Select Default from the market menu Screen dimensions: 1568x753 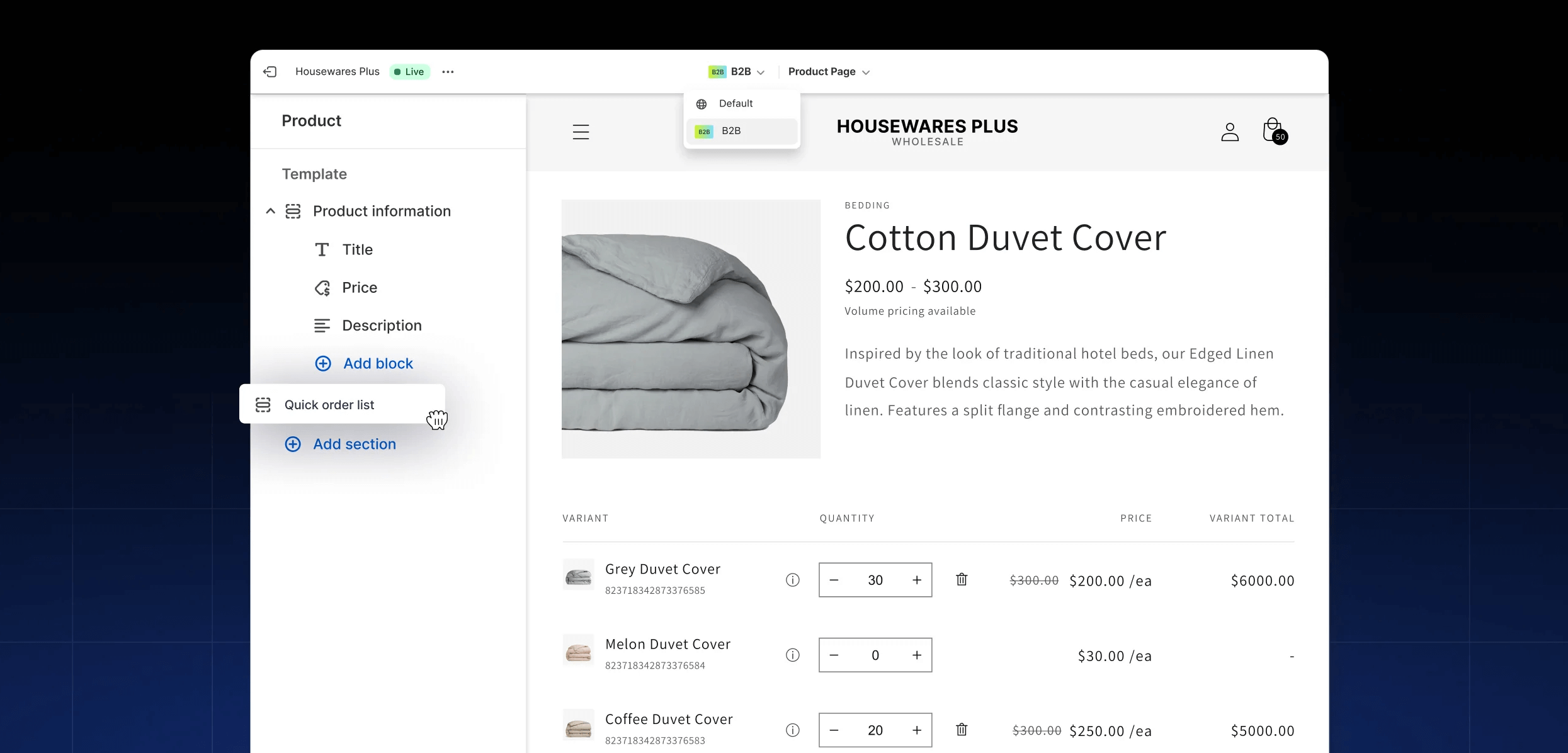[735, 103]
